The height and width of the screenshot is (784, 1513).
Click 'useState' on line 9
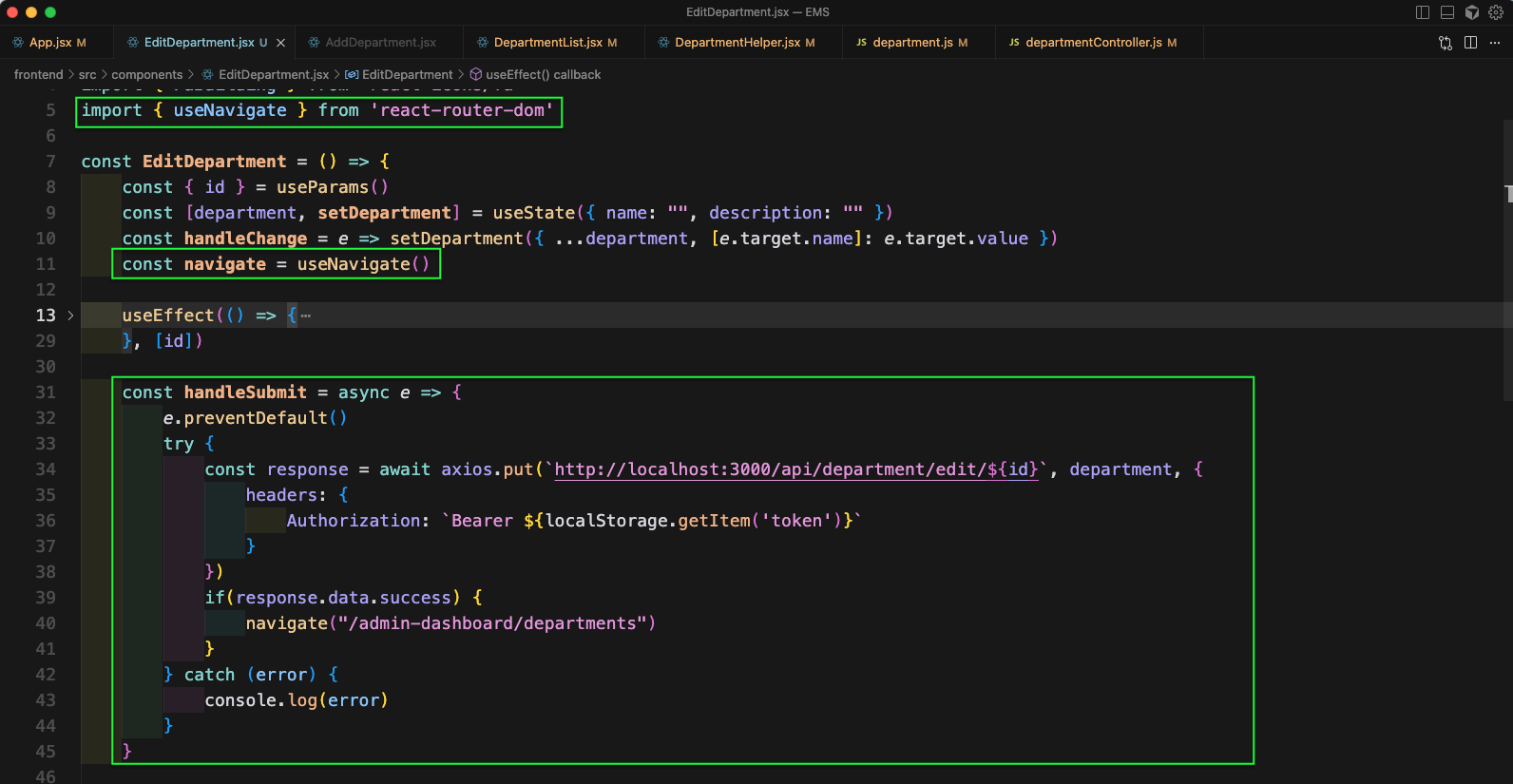pyautogui.click(x=534, y=213)
